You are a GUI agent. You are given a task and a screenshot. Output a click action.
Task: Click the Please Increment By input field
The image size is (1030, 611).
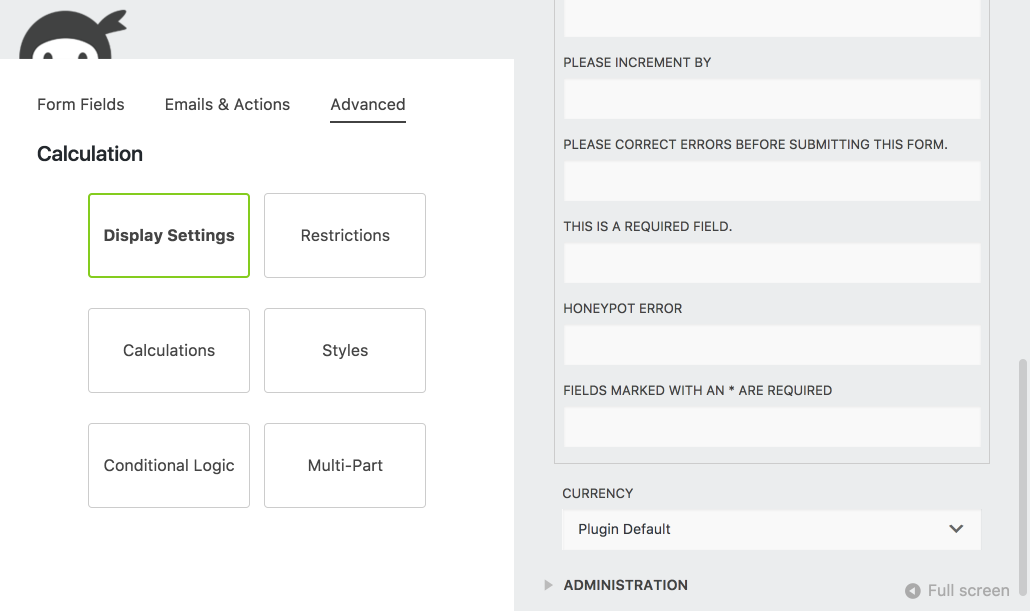[x=771, y=99]
